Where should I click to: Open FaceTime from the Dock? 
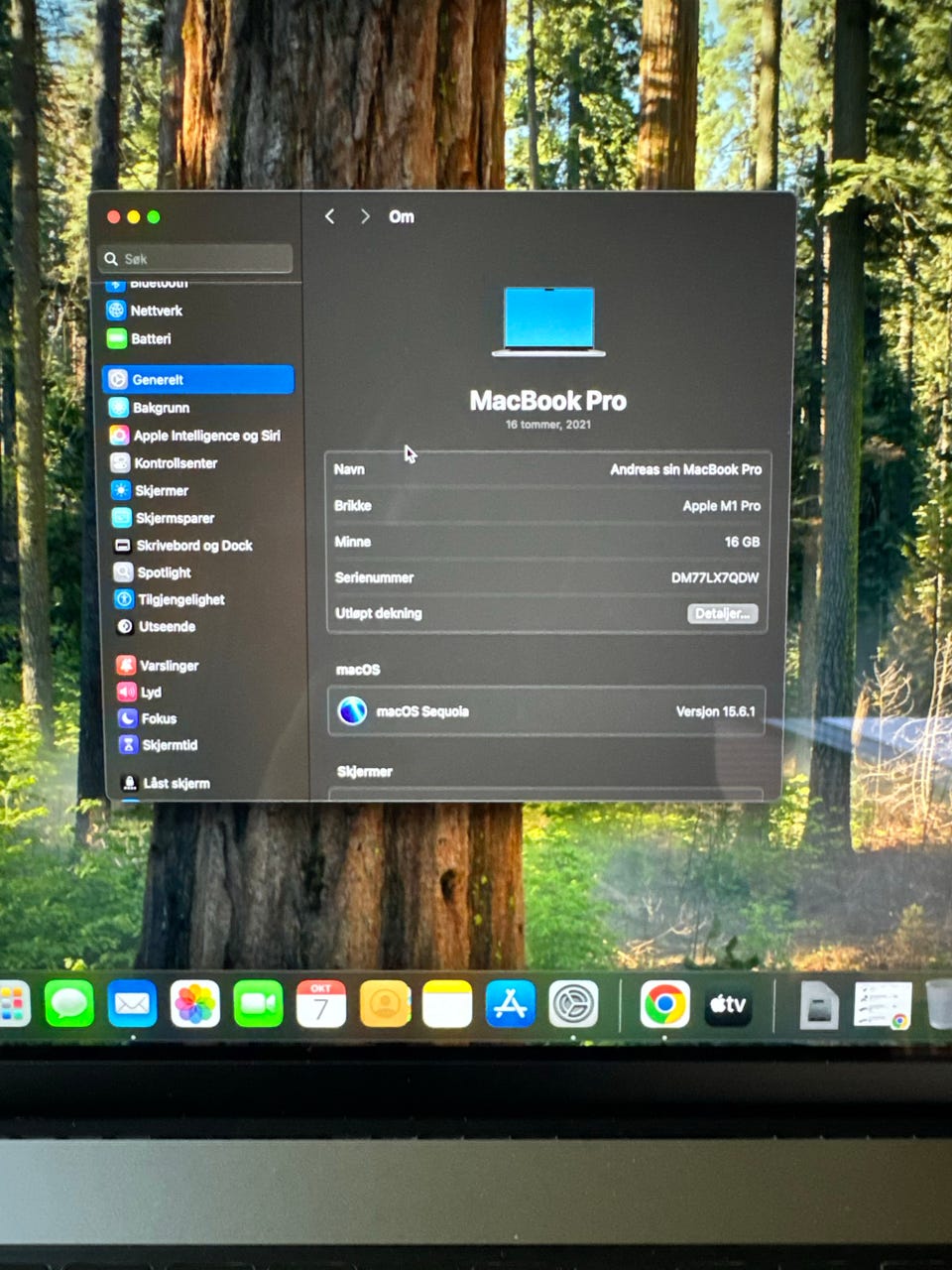pyautogui.click(x=258, y=1004)
